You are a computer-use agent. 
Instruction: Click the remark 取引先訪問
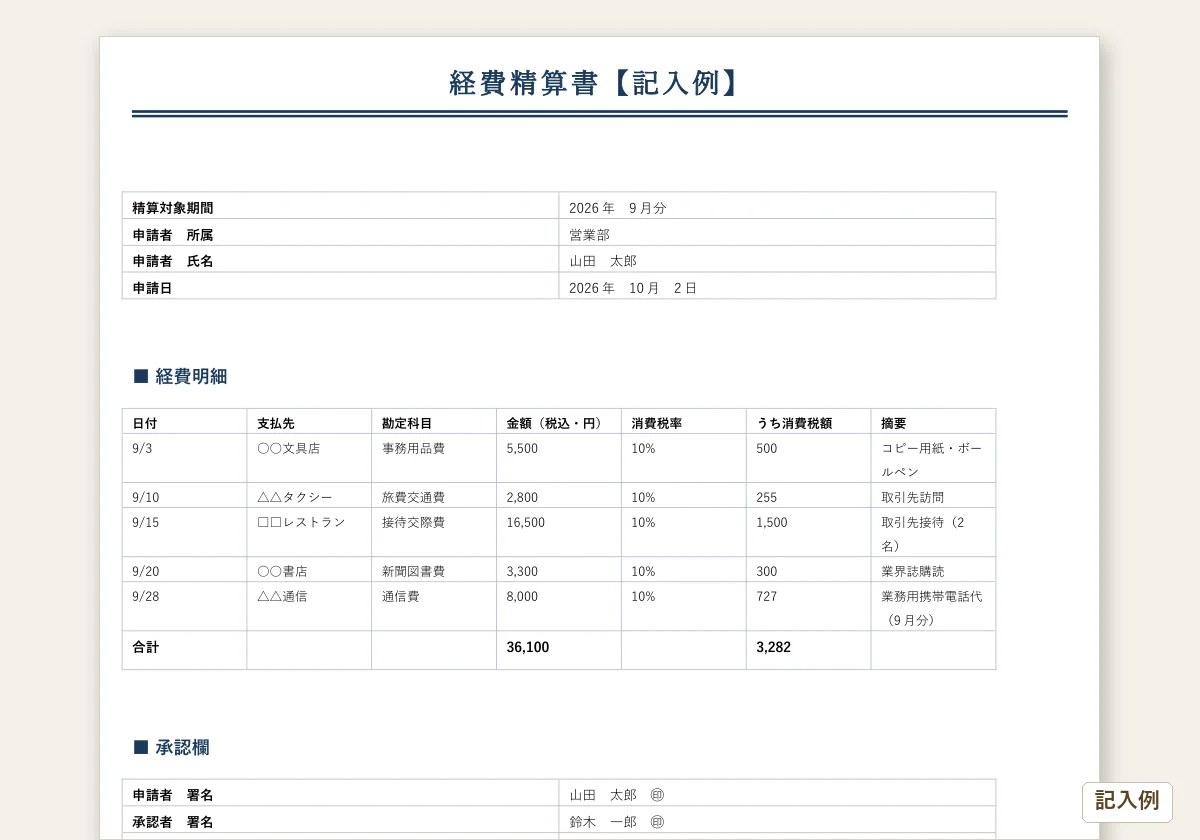coord(912,497)
